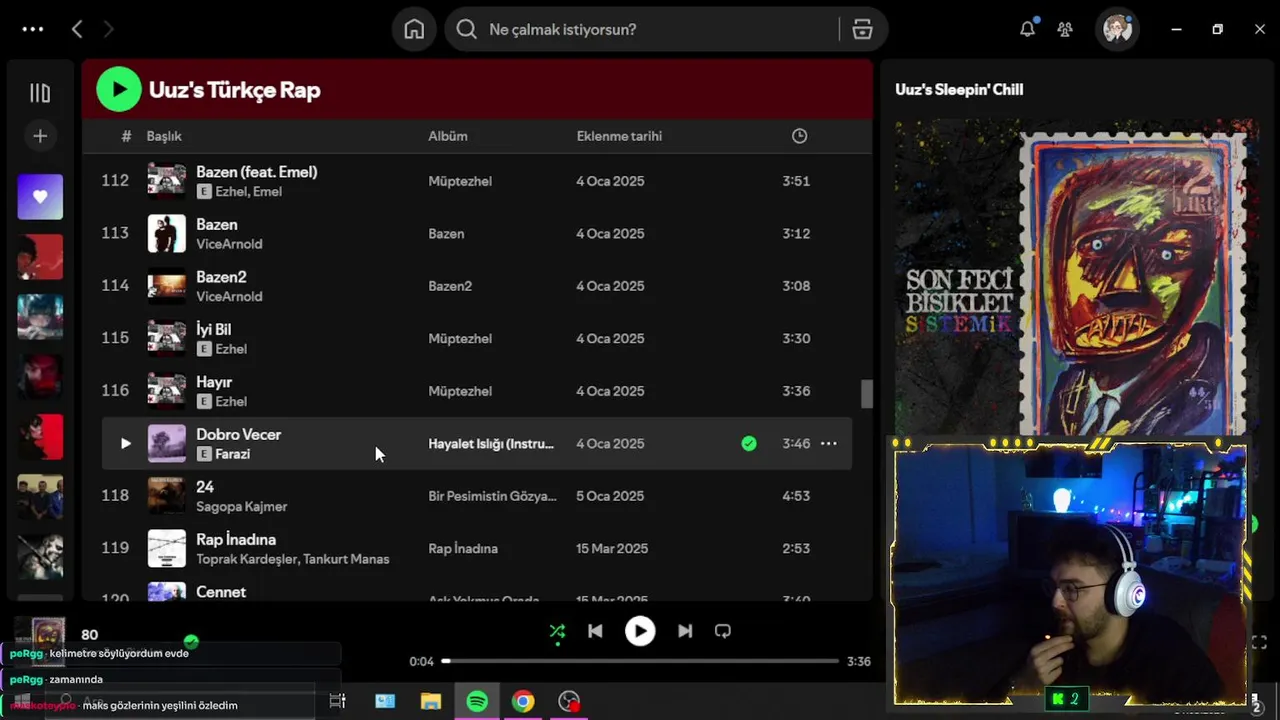This screenshot has width=1280, height=720.
Task: Open album Bir Pesimistin Gözyaşları link
Action: [493, 496]
